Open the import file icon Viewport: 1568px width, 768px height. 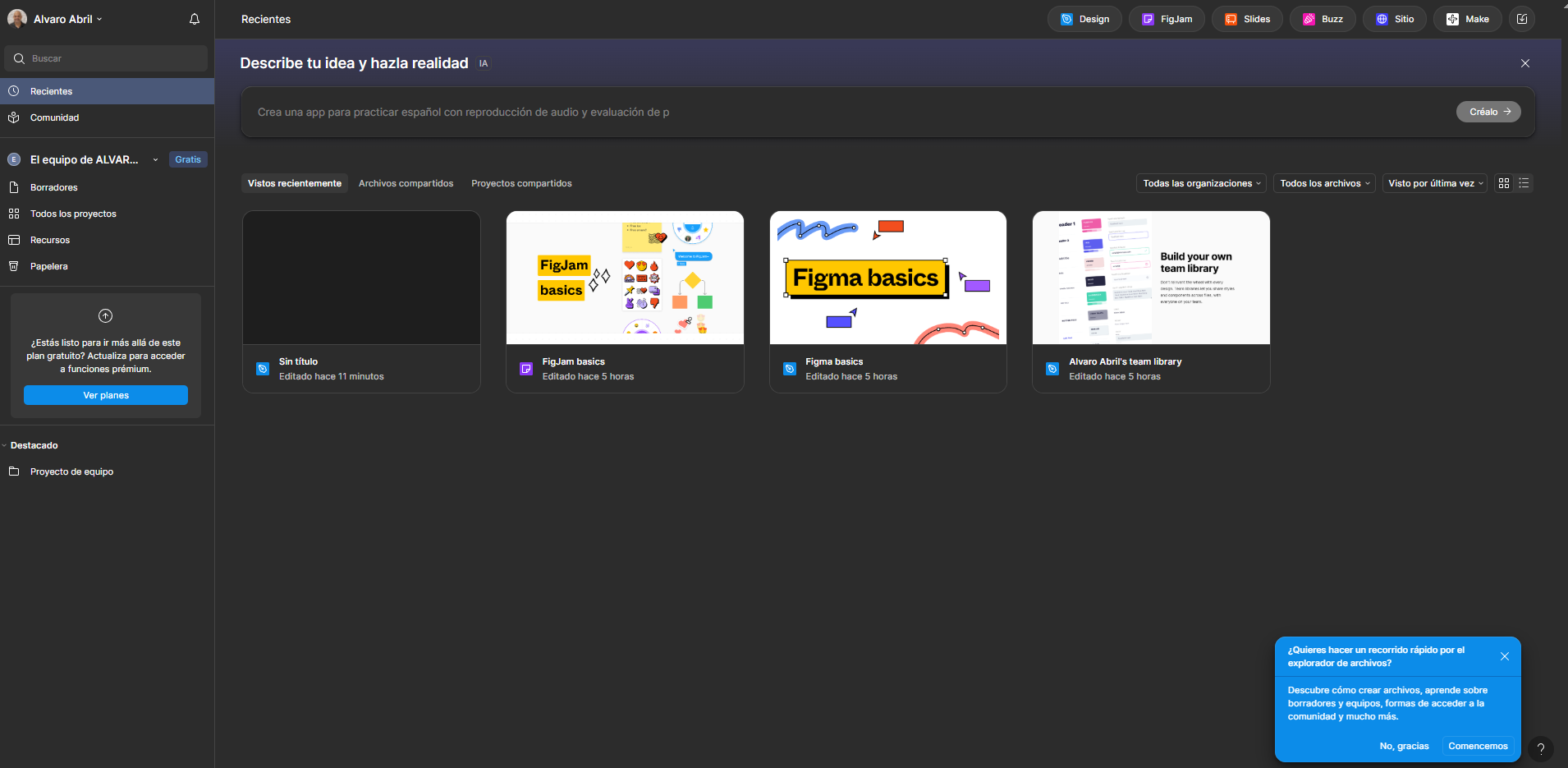pyautogui.click(x=1522, y=19)
